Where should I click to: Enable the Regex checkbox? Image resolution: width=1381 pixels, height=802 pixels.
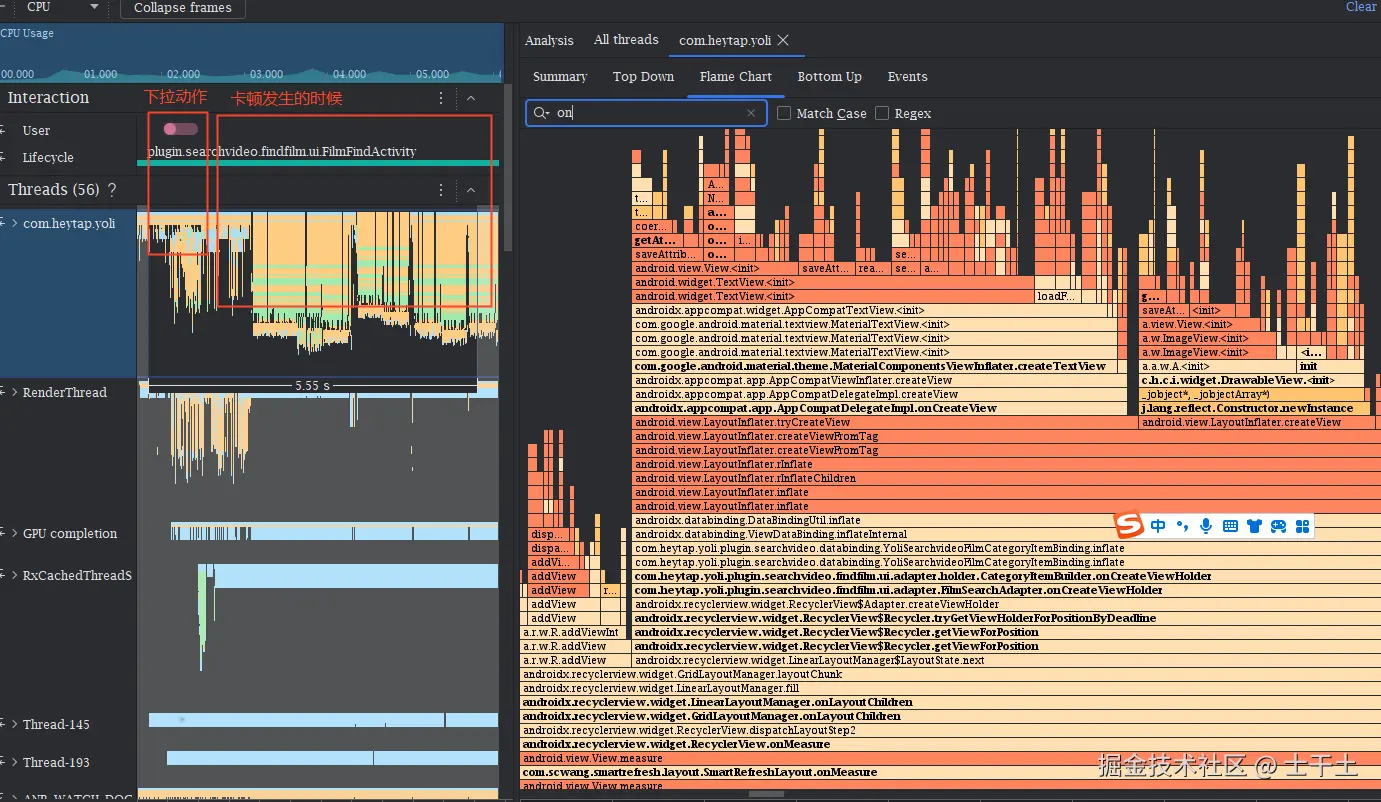882,113
